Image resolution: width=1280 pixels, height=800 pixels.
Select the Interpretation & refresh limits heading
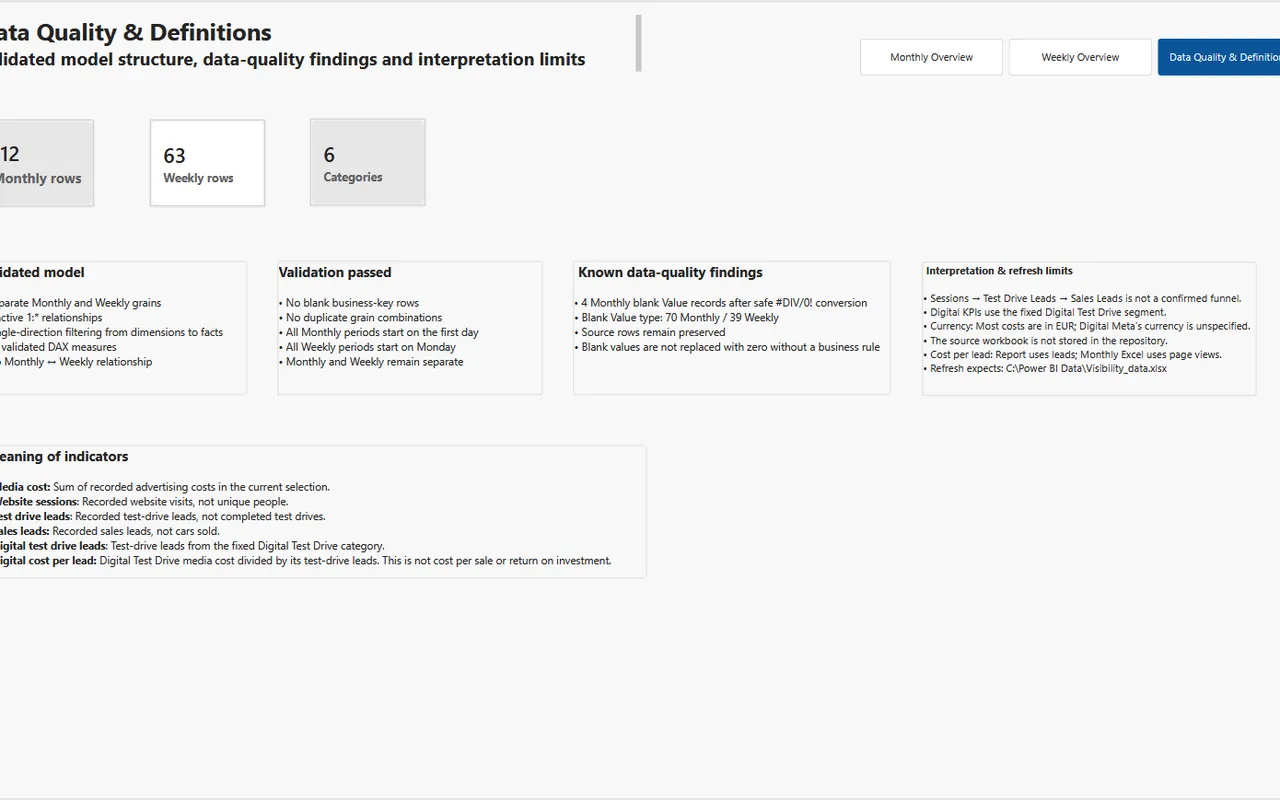[999, 271]
